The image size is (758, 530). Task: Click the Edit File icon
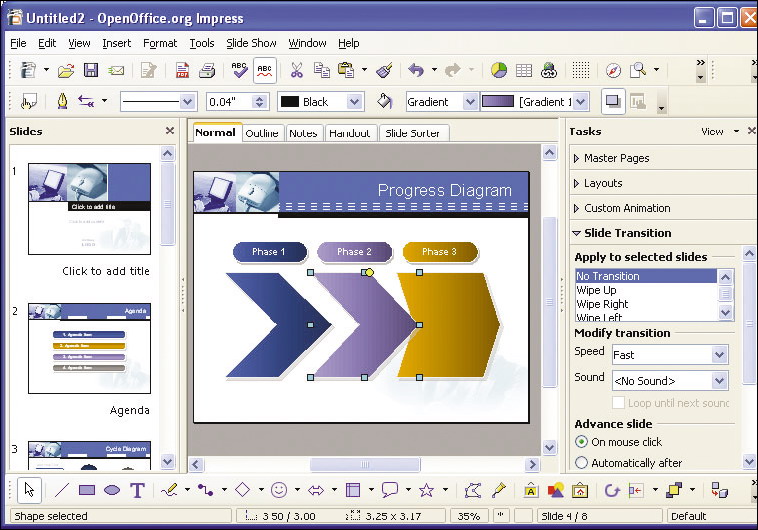click(148, 71)
